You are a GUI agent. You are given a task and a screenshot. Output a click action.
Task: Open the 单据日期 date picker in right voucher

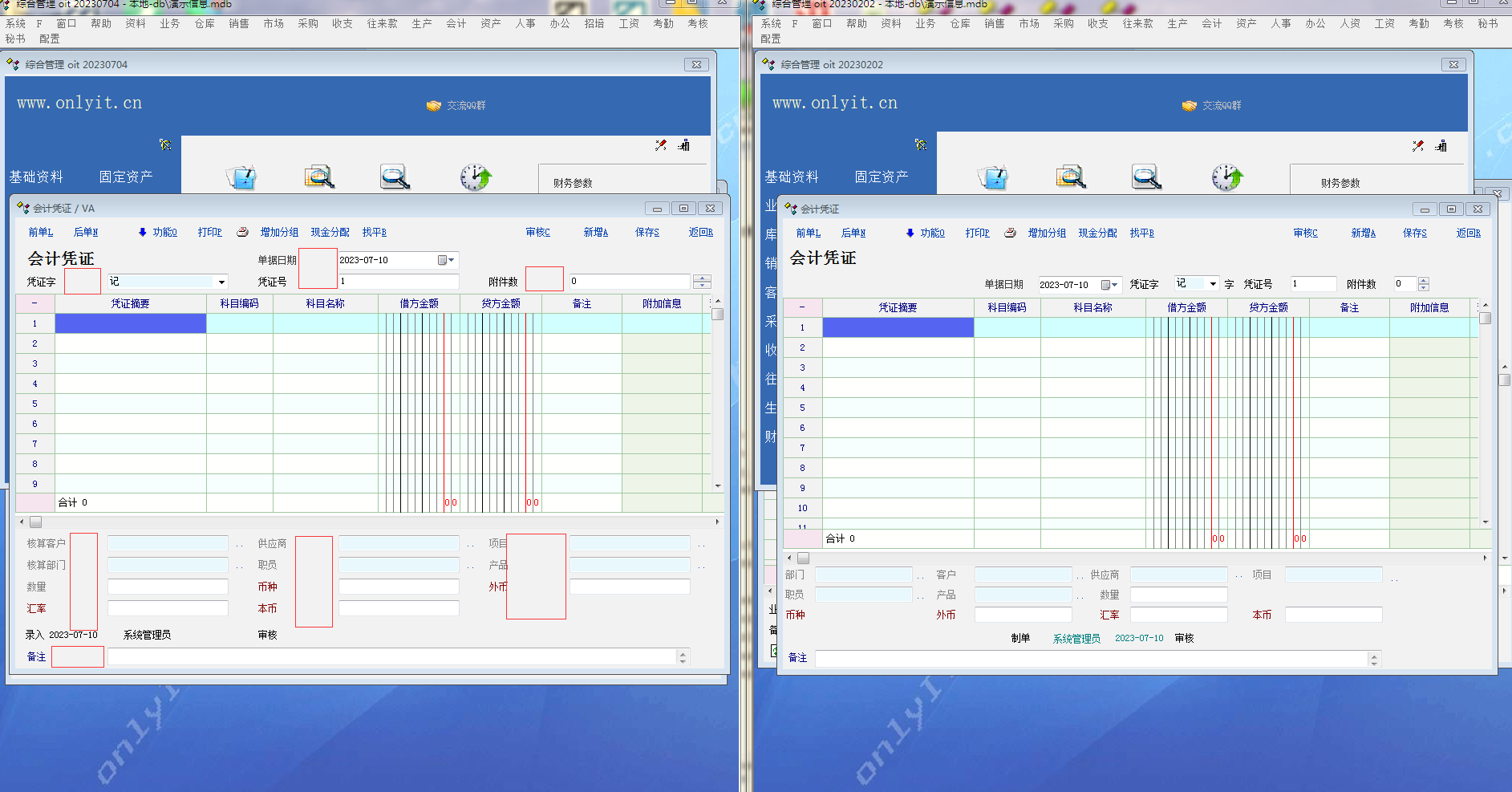click(x=1110, y=285)
